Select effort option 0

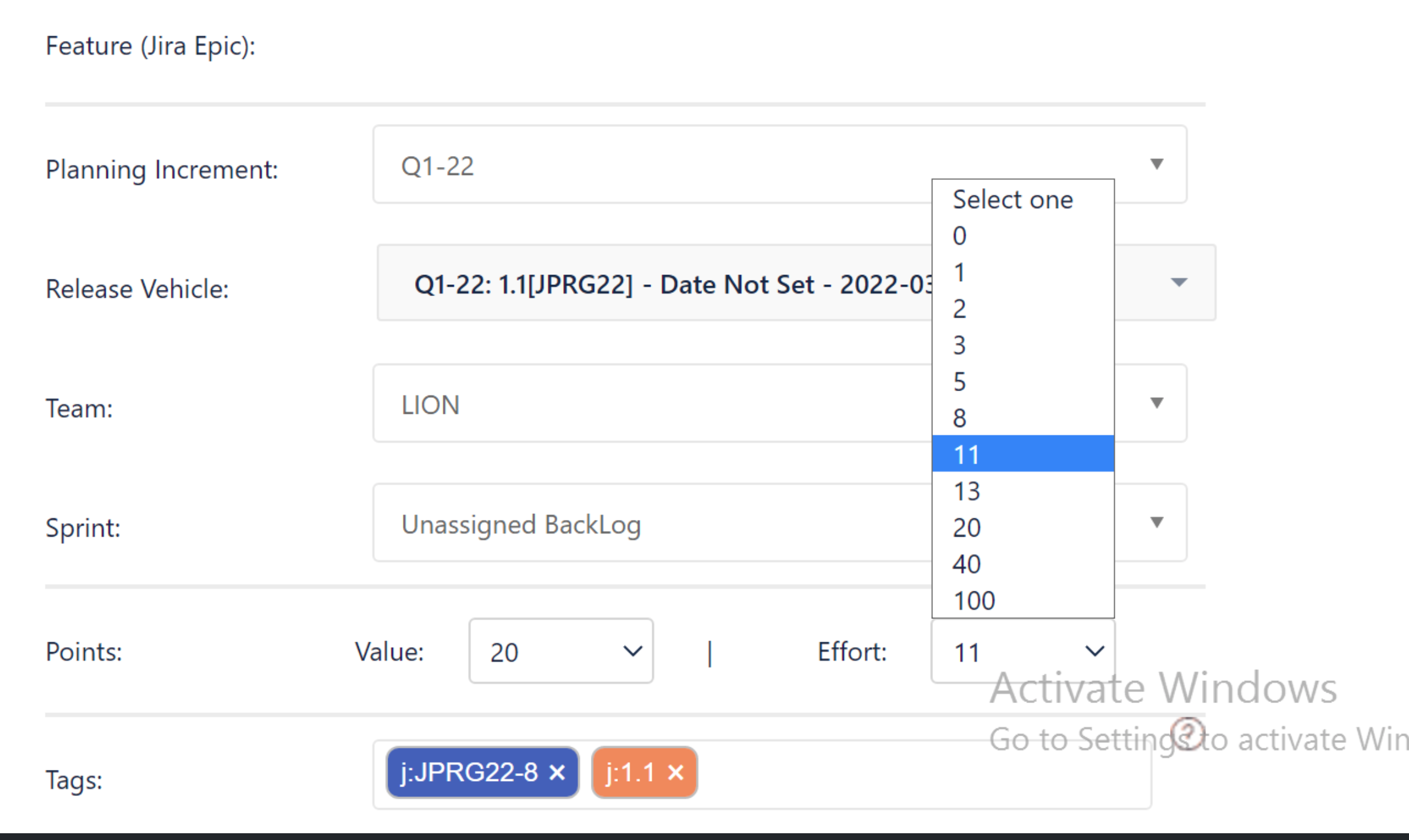point(960,236)
